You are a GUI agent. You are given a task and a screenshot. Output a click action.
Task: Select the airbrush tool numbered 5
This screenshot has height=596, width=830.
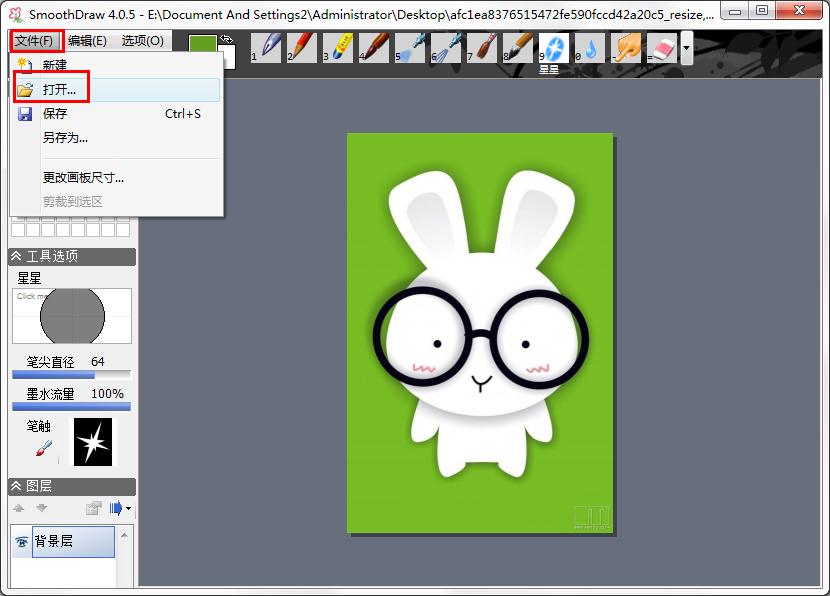[x=411, y=46]
